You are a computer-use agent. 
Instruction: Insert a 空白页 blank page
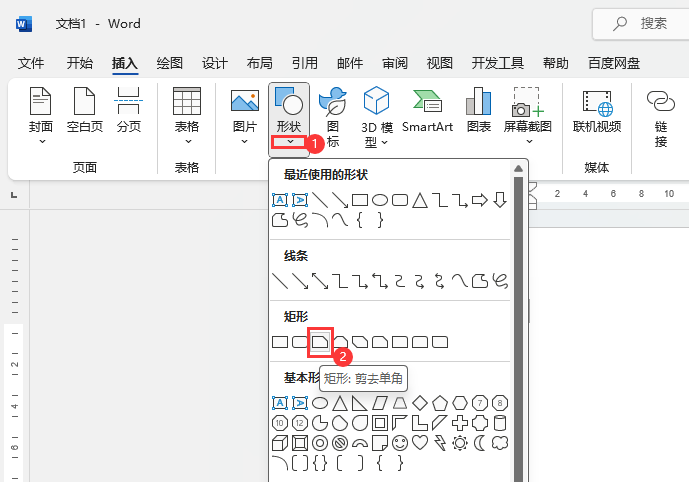coord(85,111)
